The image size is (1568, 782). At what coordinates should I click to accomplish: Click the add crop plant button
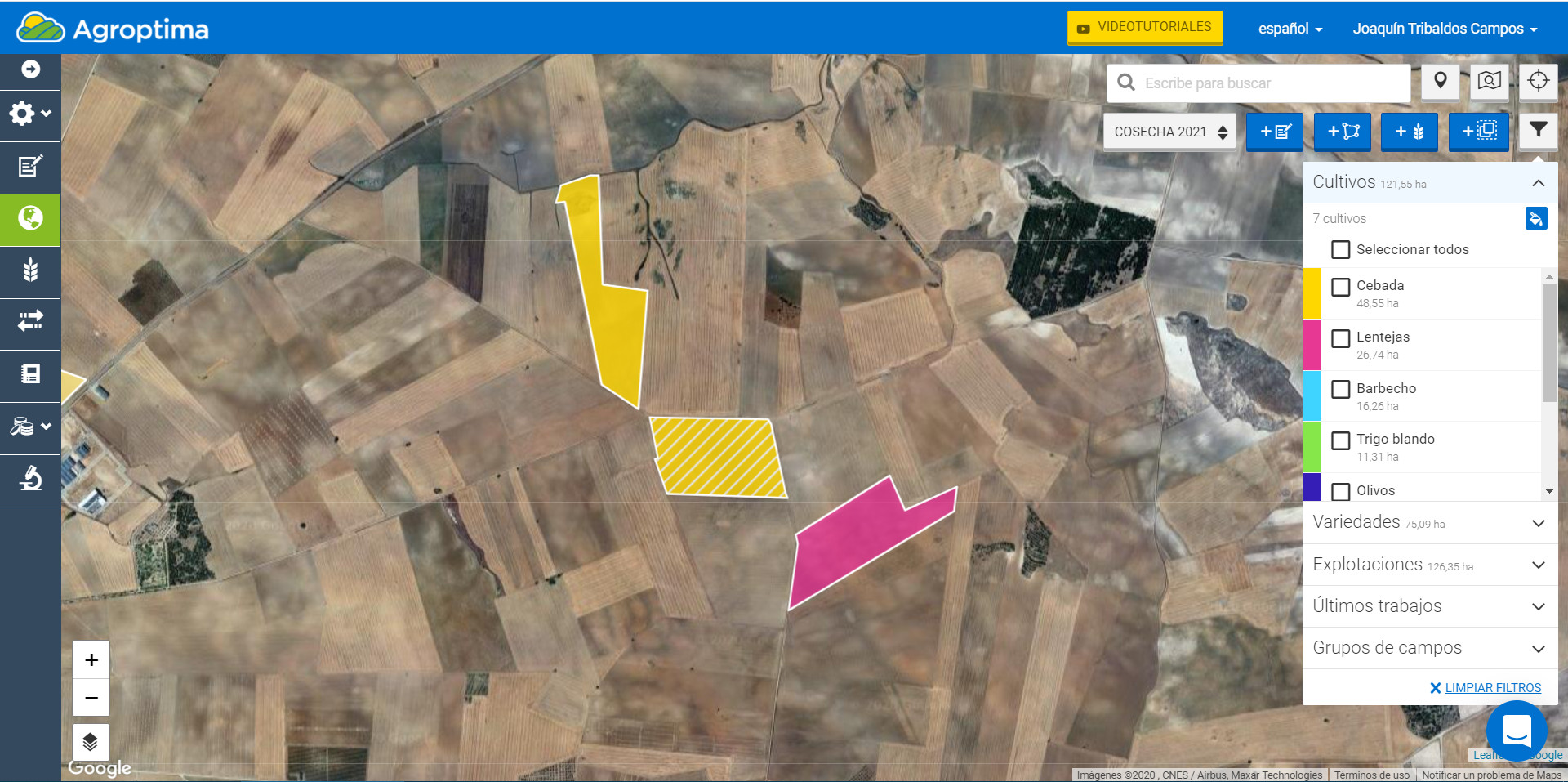[1409, 132]
